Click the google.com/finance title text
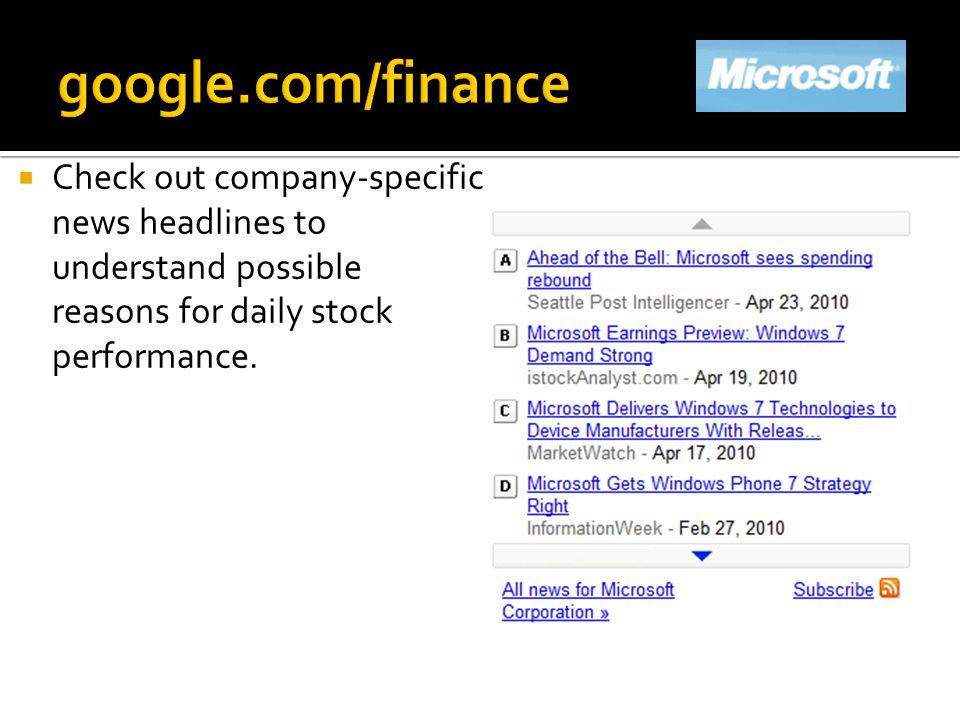The height and width of the screenshot is (720, 960). pos(313,84)
